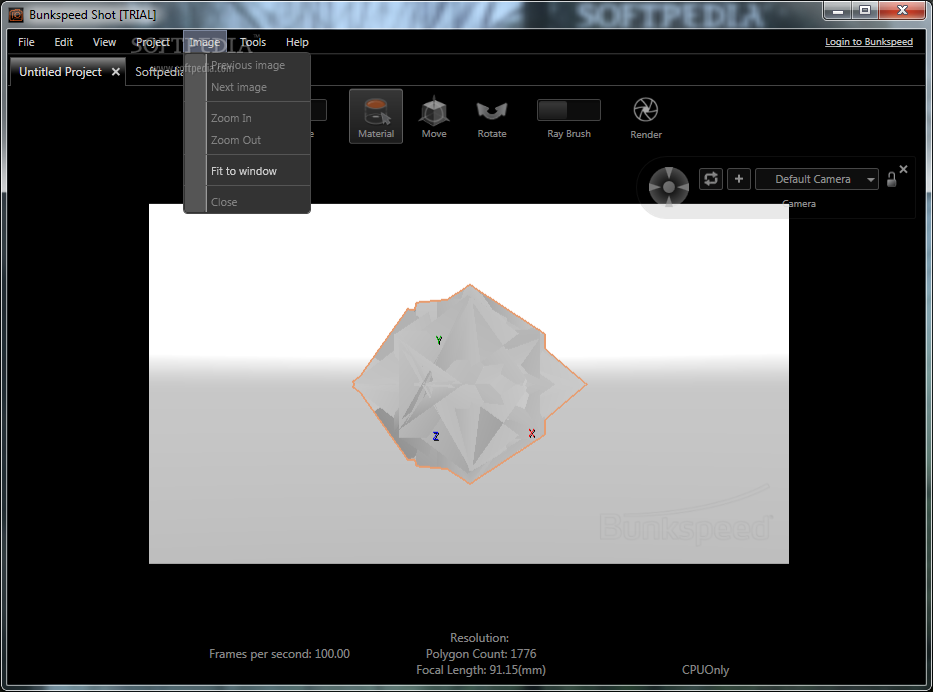Click the Render aperture icon
This screenshot has height=692, width=933.
(x=646, y=110)
